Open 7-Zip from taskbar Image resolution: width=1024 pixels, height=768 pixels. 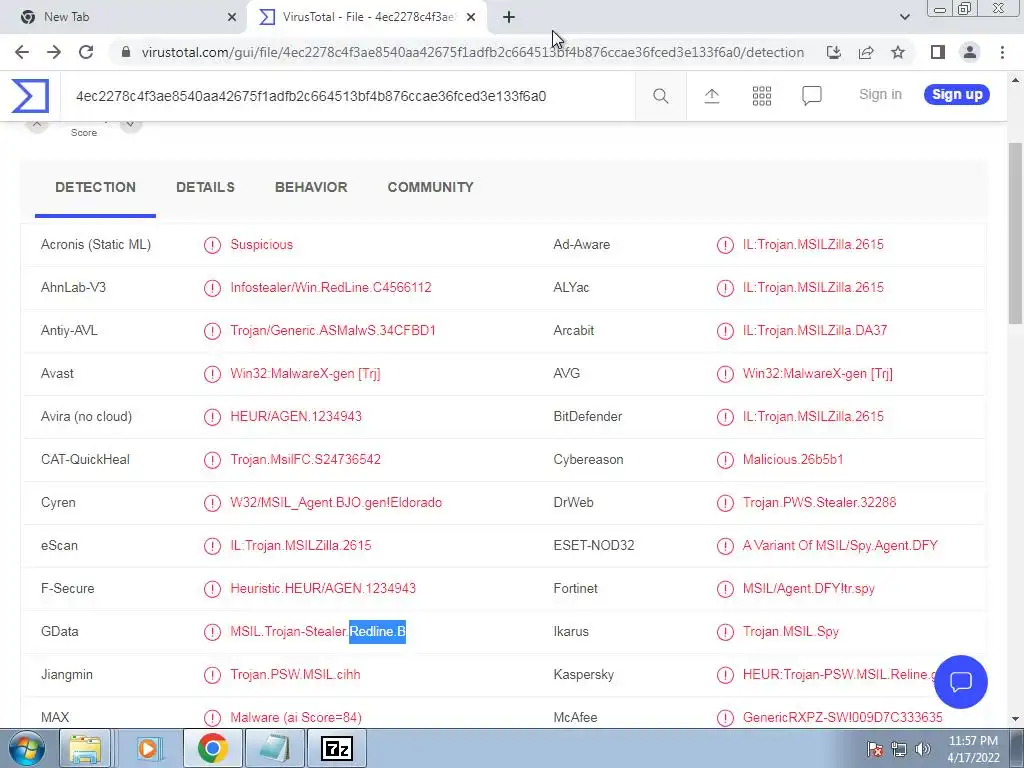pos(336,748)
